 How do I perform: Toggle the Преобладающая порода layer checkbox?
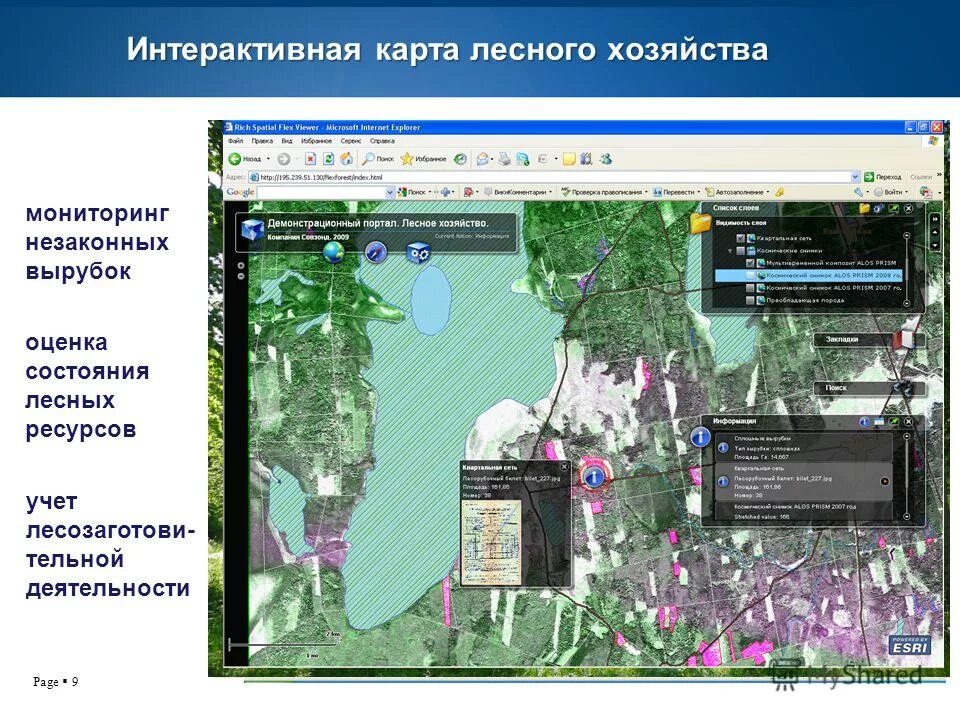(751, 301)
